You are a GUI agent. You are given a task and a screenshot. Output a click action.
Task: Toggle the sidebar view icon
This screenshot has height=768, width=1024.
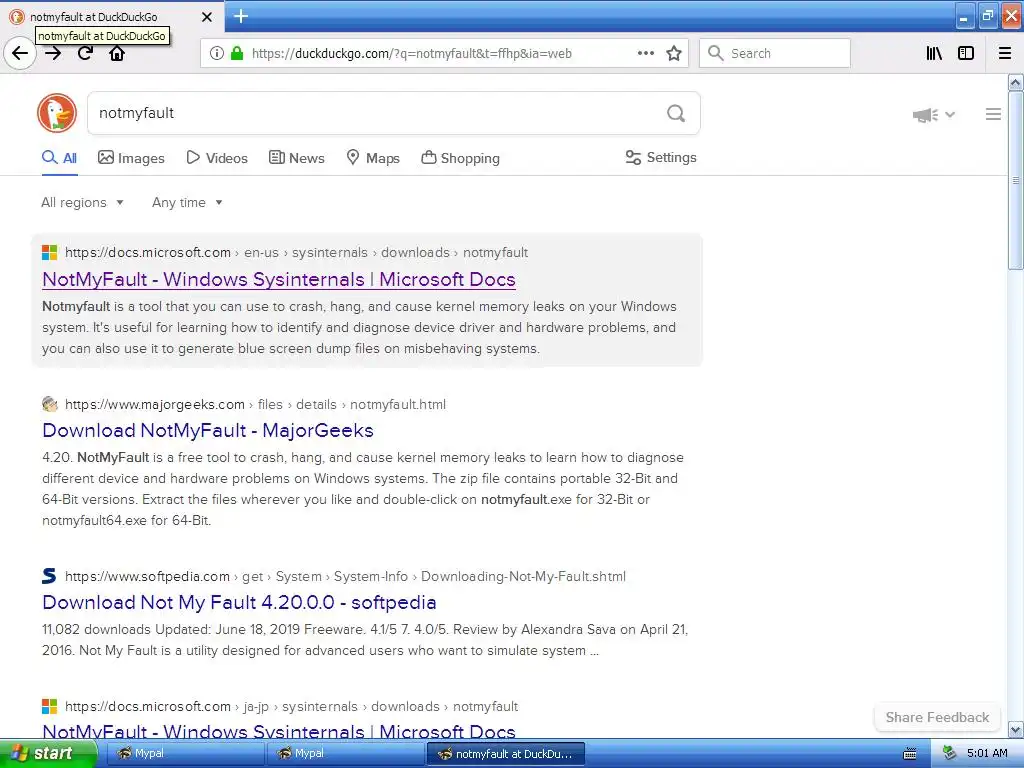pyautogui.click(x=966, y=54)
